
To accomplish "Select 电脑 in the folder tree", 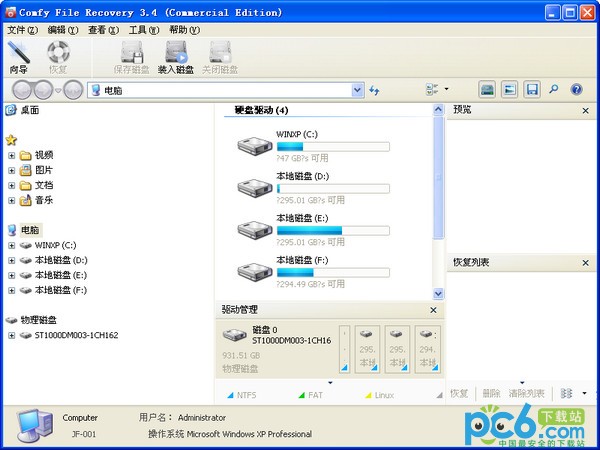I will [30, 230].
